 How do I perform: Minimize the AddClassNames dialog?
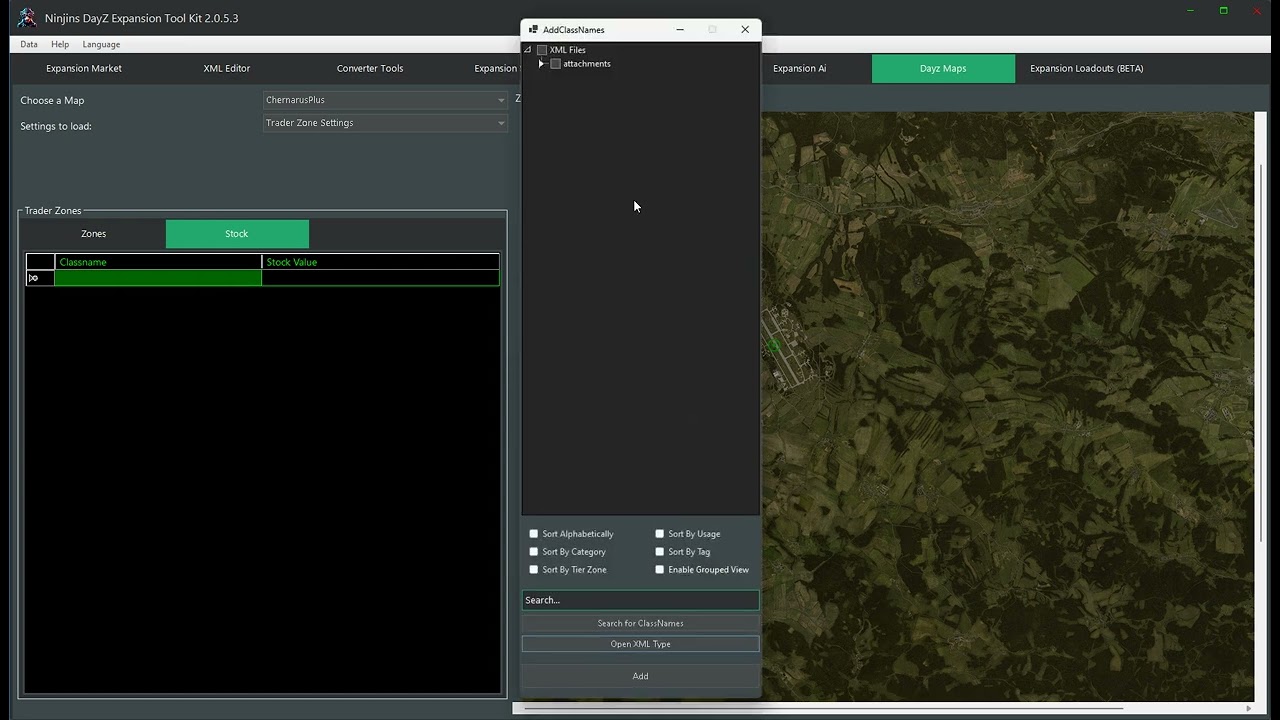tap(680, 30)
